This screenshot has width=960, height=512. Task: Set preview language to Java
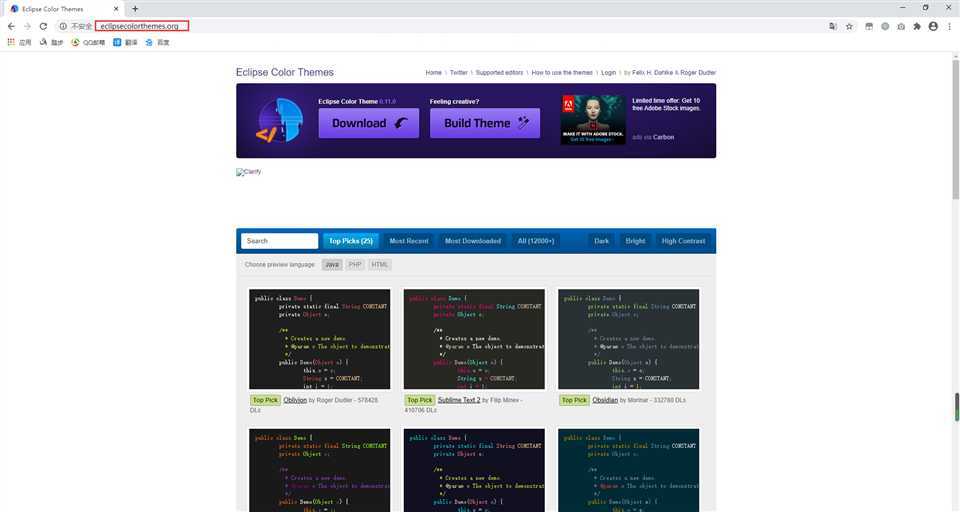tap(332, 265)
